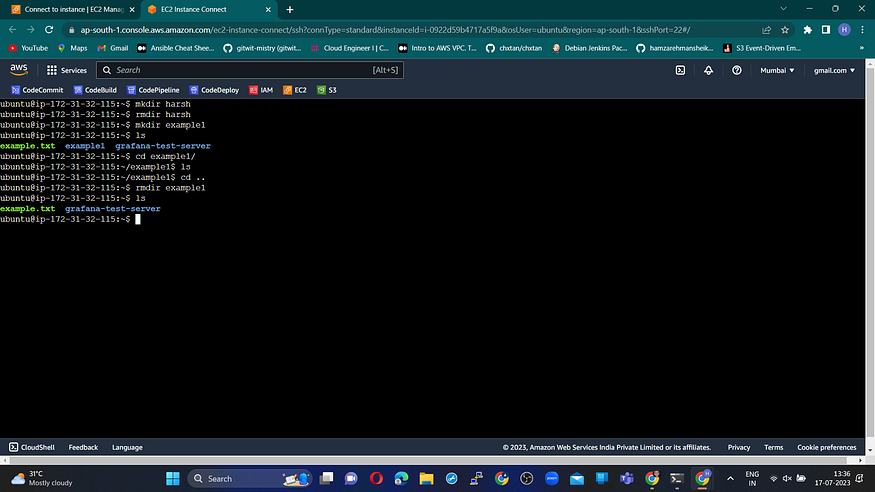Open the AWS notifications bell
The height and width of the screenshot is (492, 875).
708,70
